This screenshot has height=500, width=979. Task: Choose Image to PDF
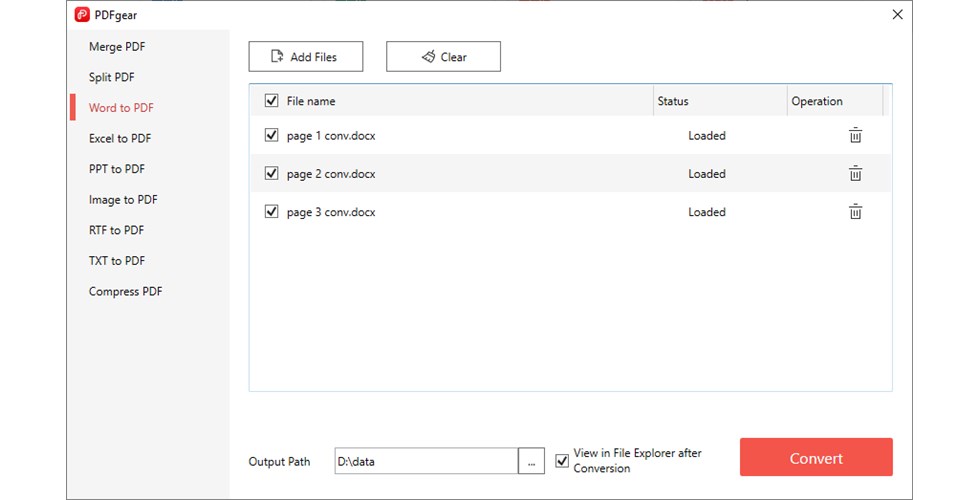[123, 200]
